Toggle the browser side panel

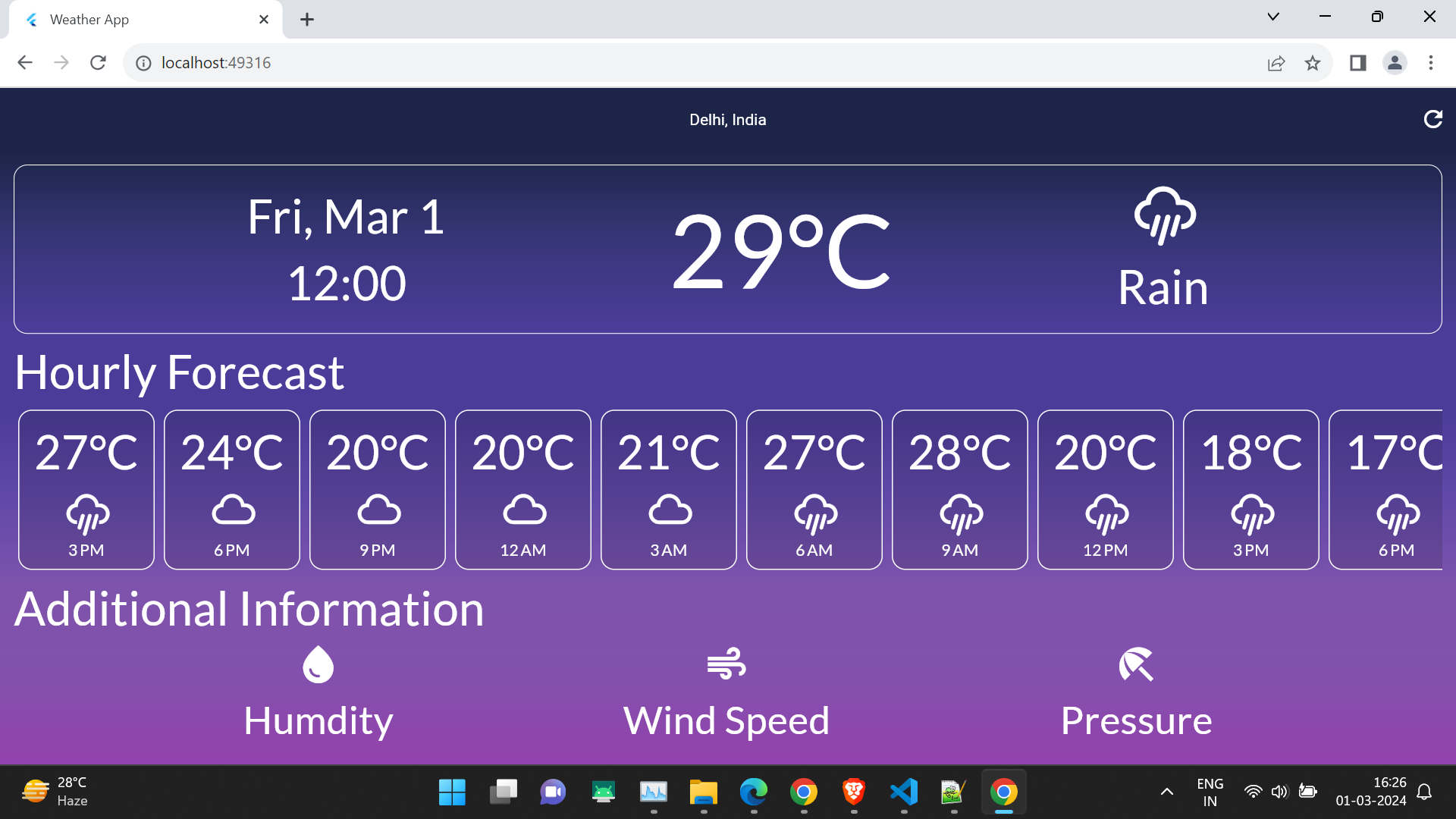(1357, 63)
